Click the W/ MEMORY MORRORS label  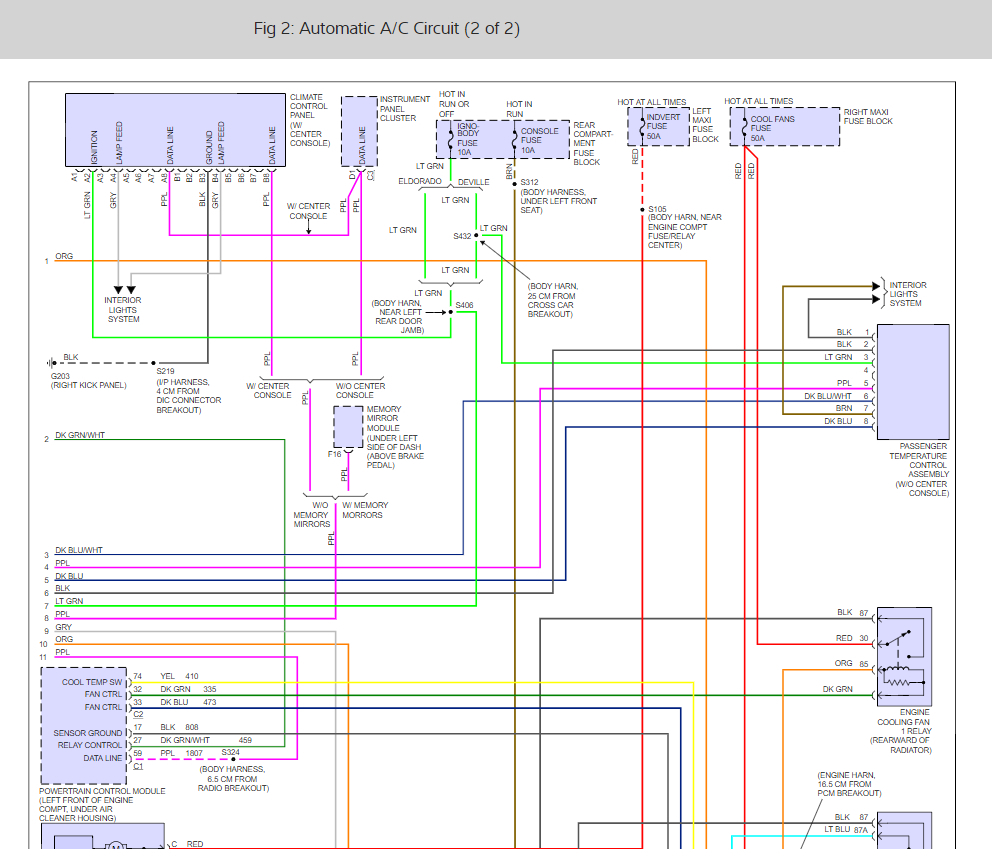pos(365,510)
